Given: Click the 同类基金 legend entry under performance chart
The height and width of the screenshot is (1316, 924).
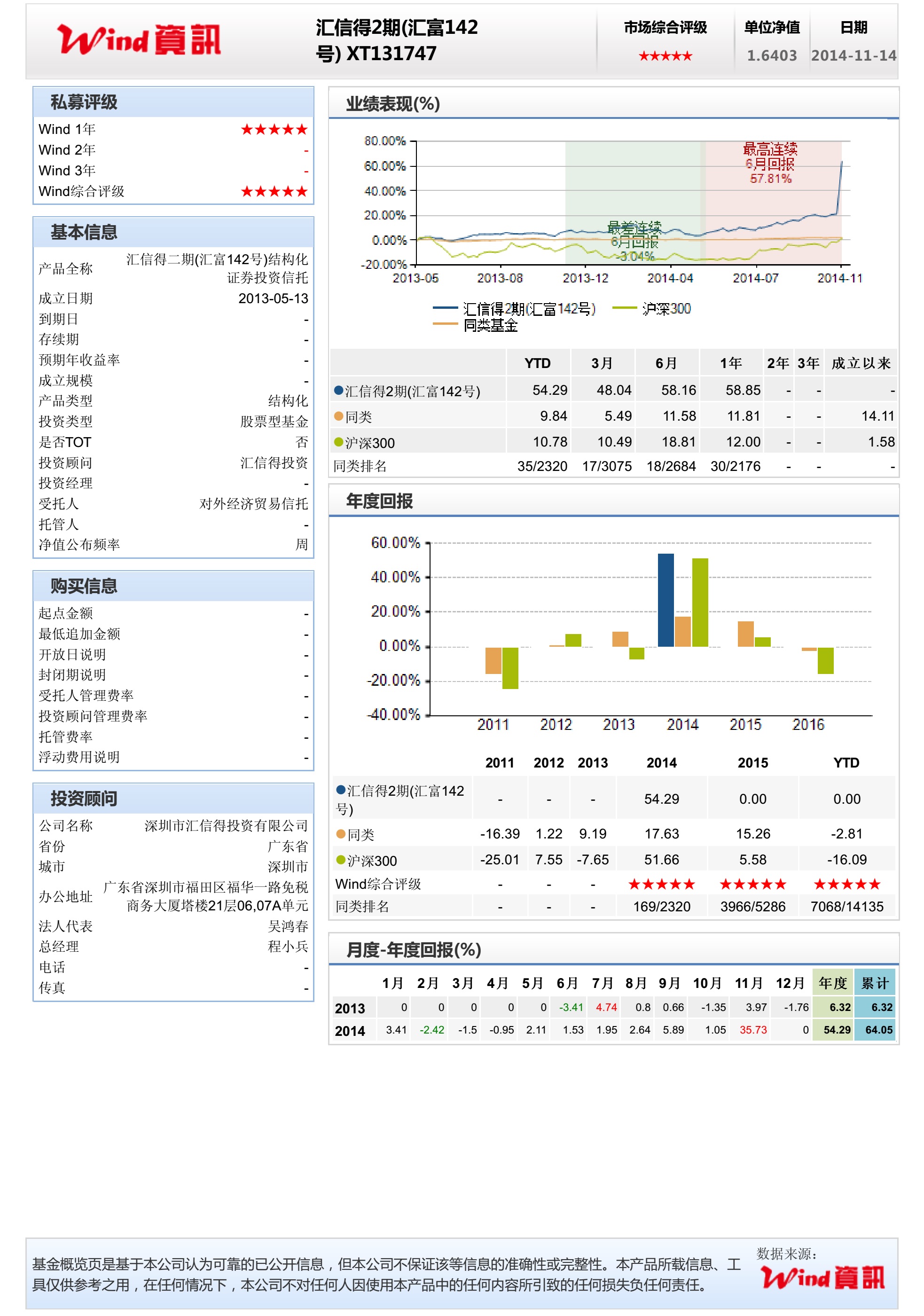Looking at the screenshot, I should 475,326.
